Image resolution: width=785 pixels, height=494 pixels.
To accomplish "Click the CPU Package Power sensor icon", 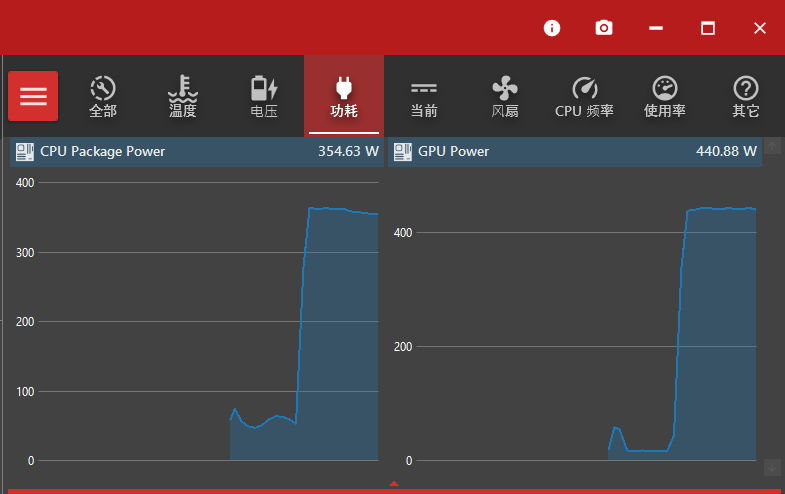I will (x=26, y=152).
